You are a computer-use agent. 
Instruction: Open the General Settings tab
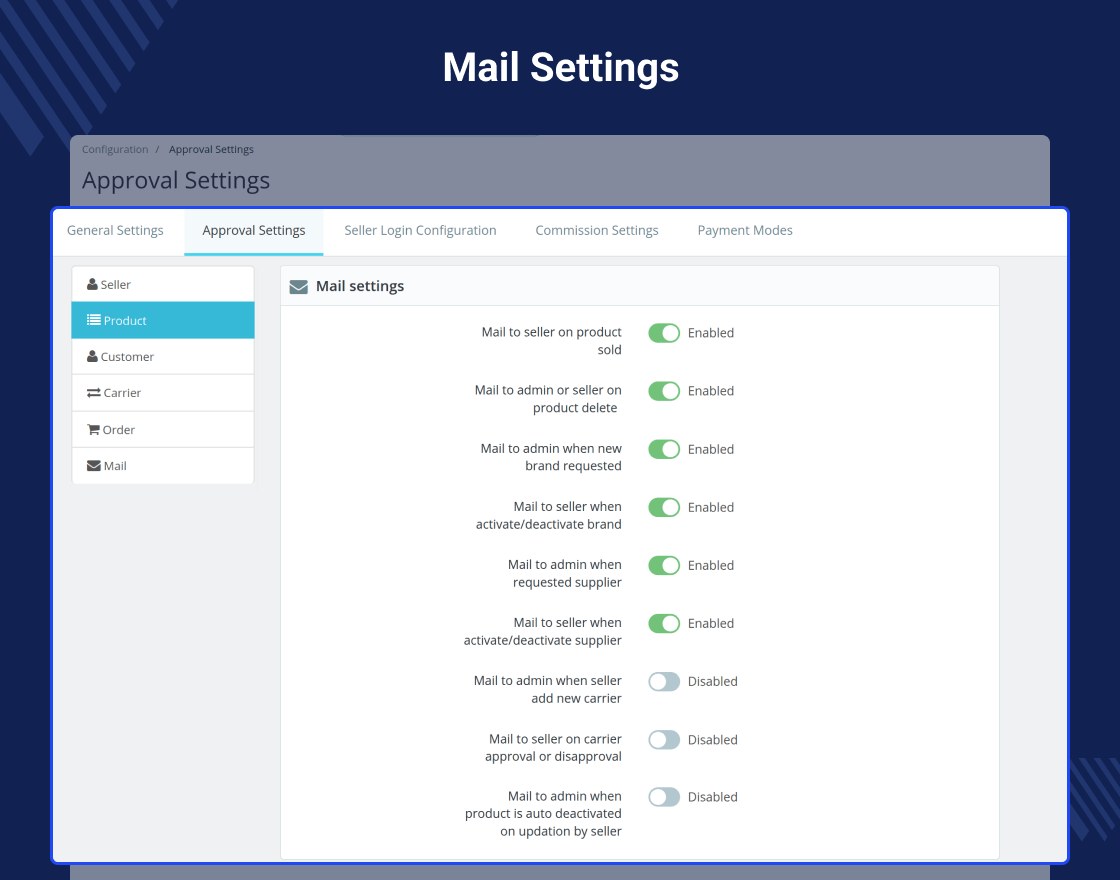tap(115, 231)
